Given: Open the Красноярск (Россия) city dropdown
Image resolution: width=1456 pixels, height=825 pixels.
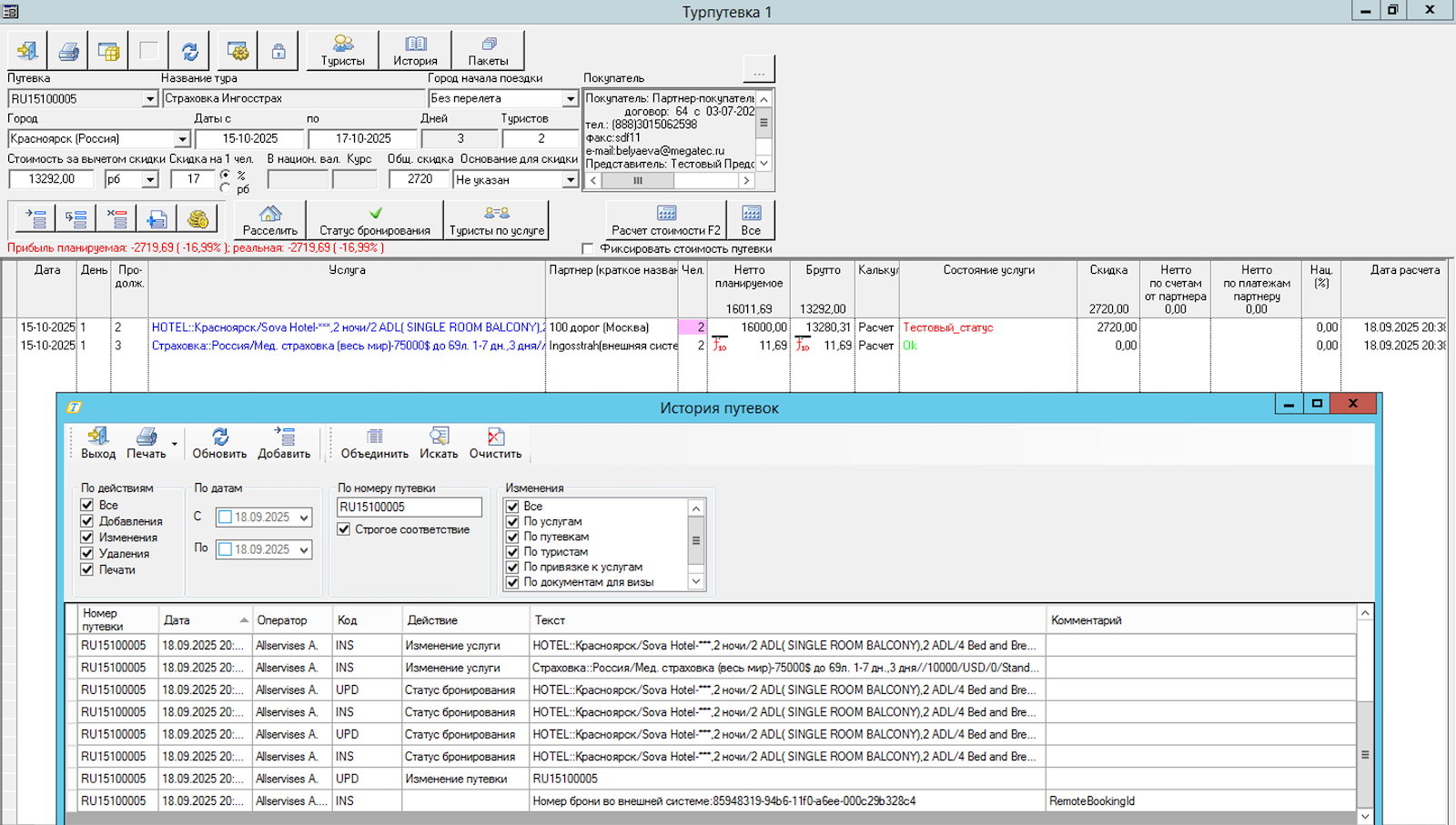Looking at the screenshot, I should click(x=182, y=139).
